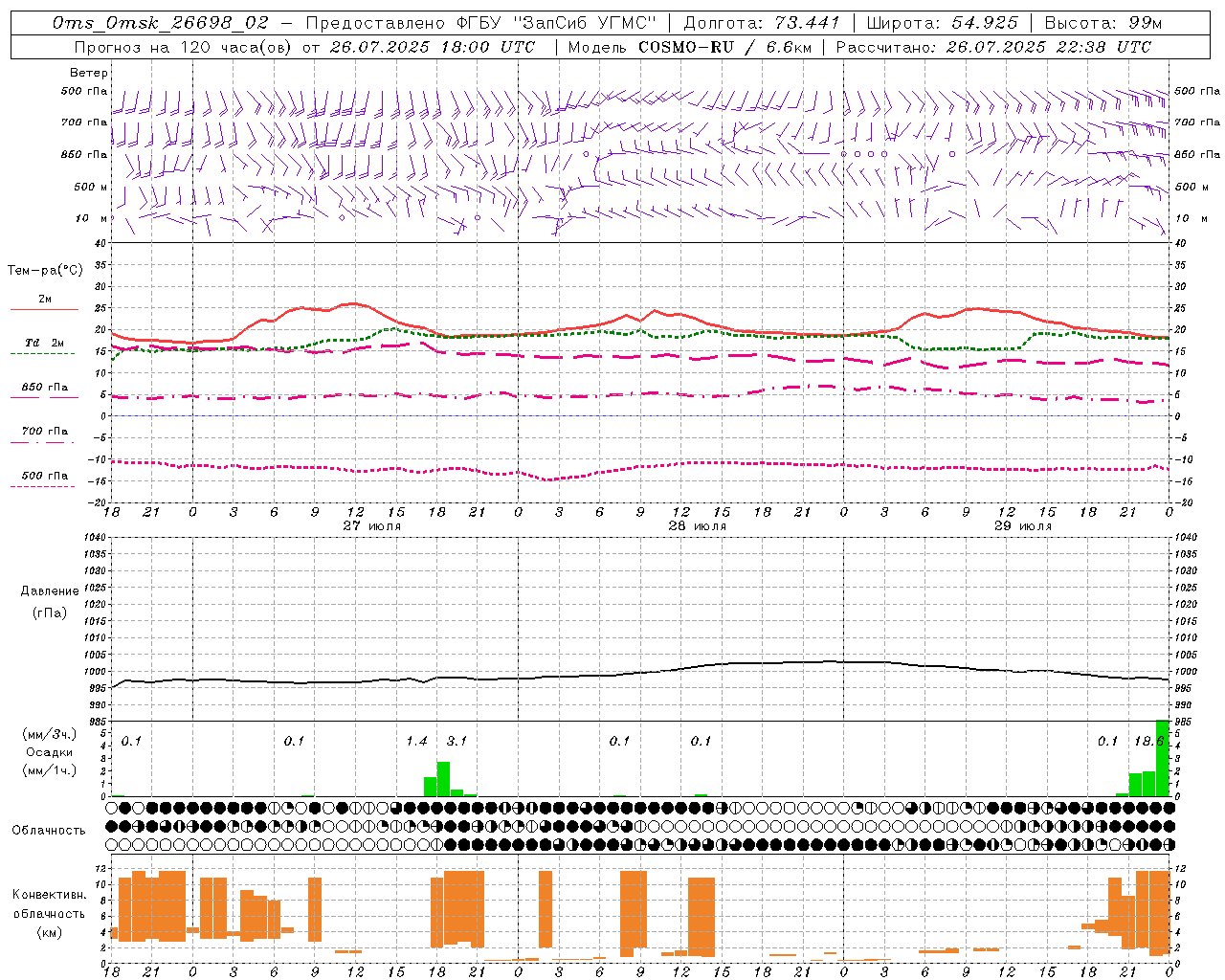Click the (мм/1ч.) unit label
Screen dimensions: 1225x980
(x=50, y=770)
